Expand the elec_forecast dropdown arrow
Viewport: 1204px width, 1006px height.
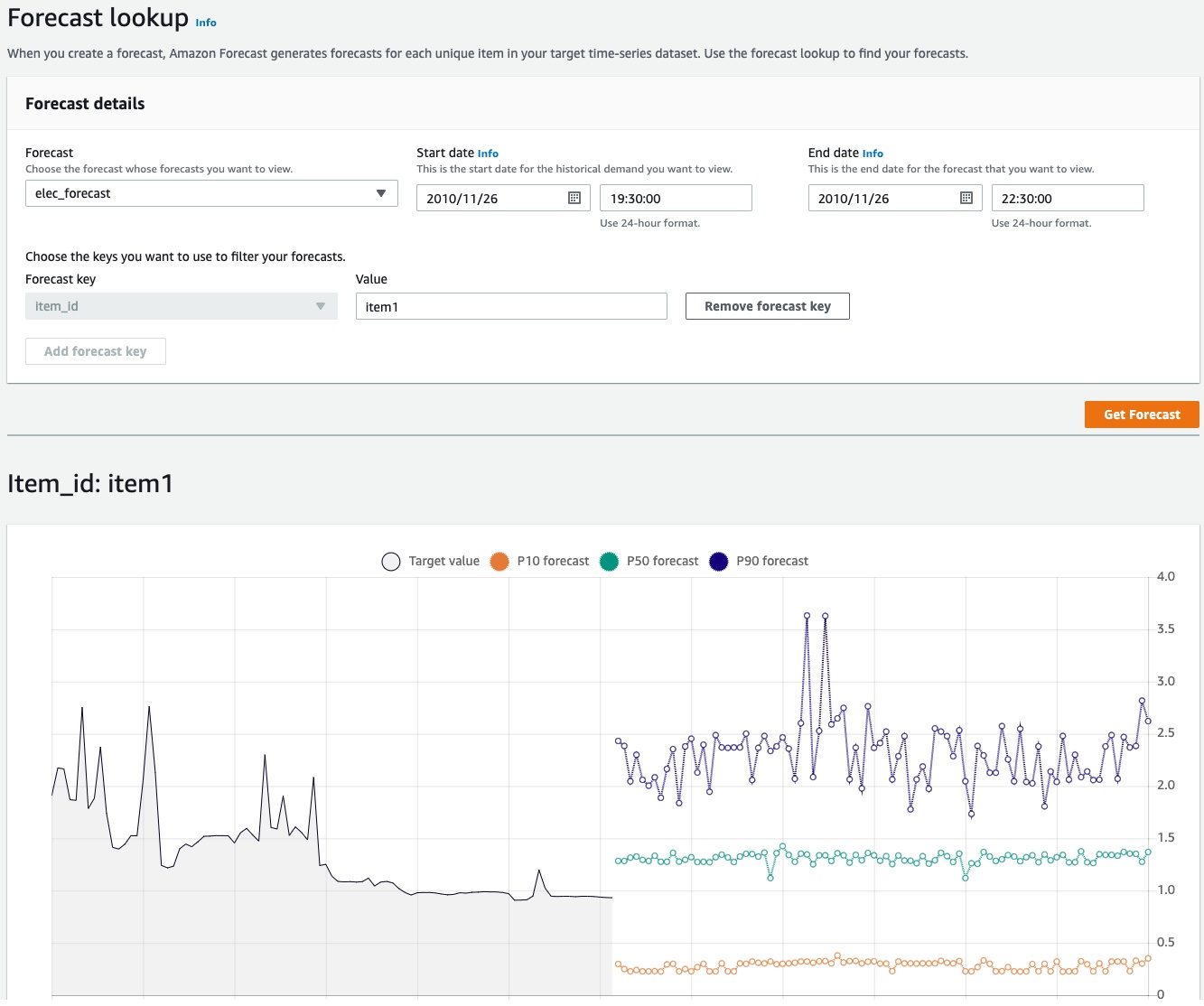click(x=381, y=193)
